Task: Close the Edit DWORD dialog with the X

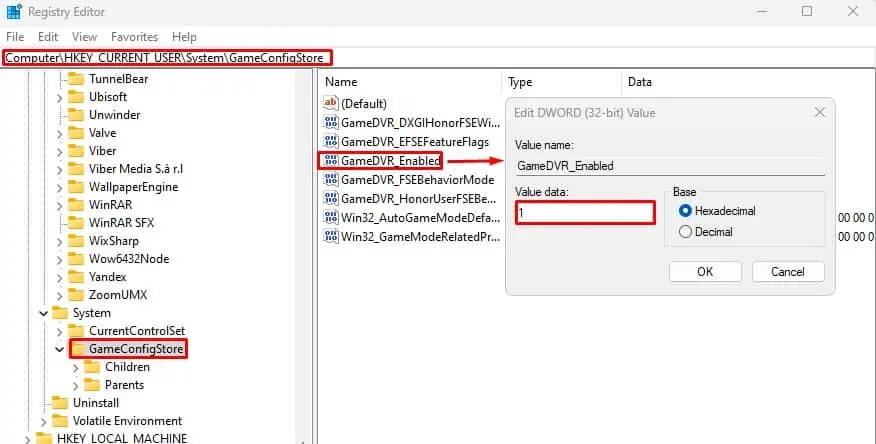Action: tap(820, 112)
